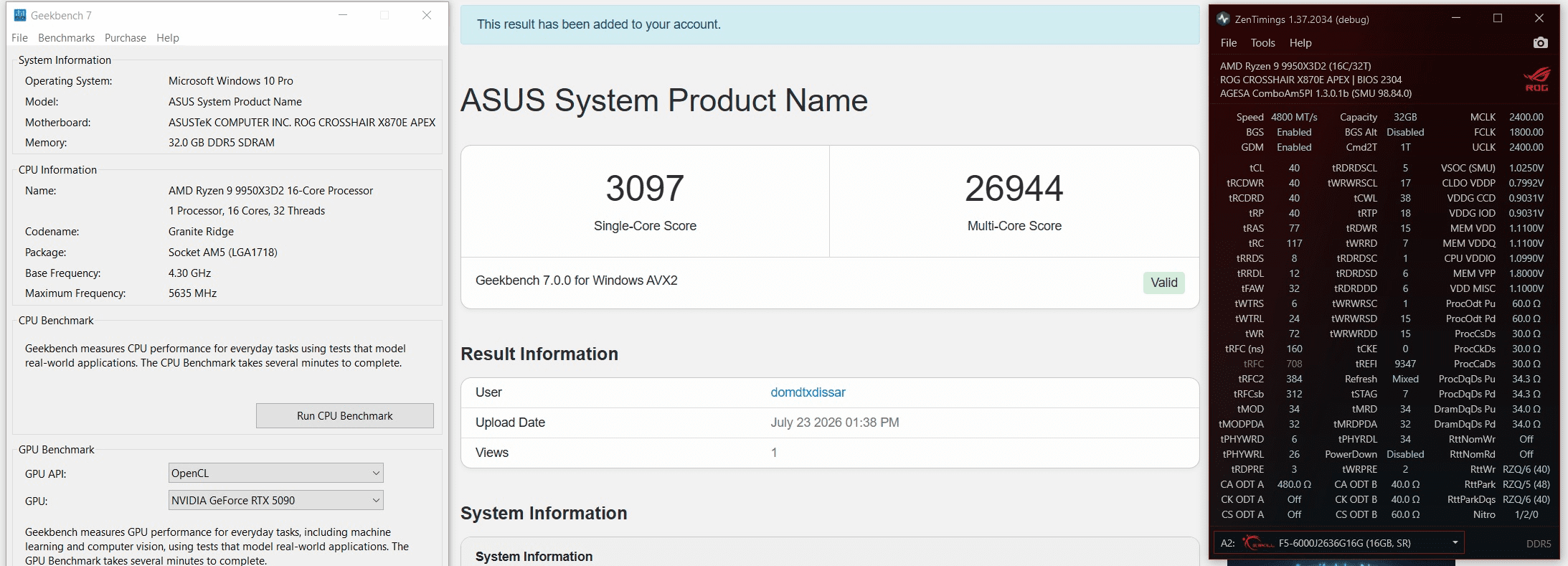1568x566 pixels.
Task: Click the CPU VDDIO voltage 1.0990V
Action: [1526, 258]
